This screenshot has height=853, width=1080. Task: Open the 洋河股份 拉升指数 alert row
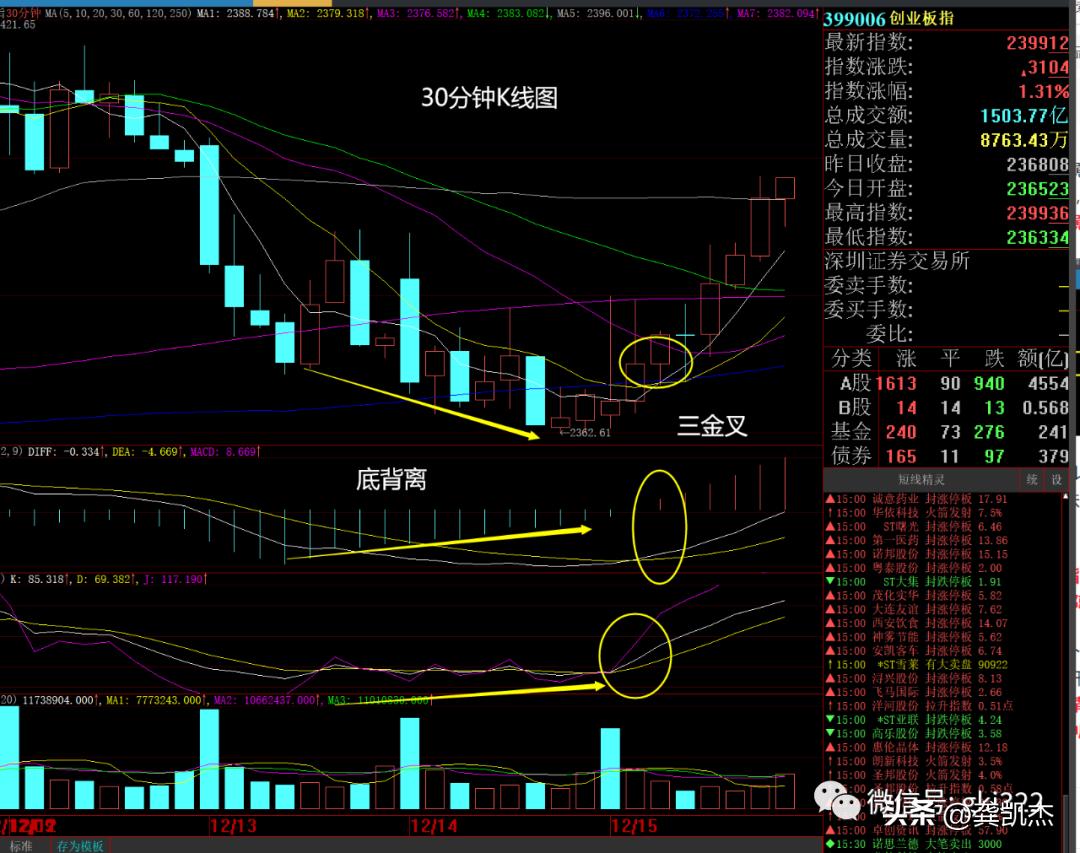919,706
